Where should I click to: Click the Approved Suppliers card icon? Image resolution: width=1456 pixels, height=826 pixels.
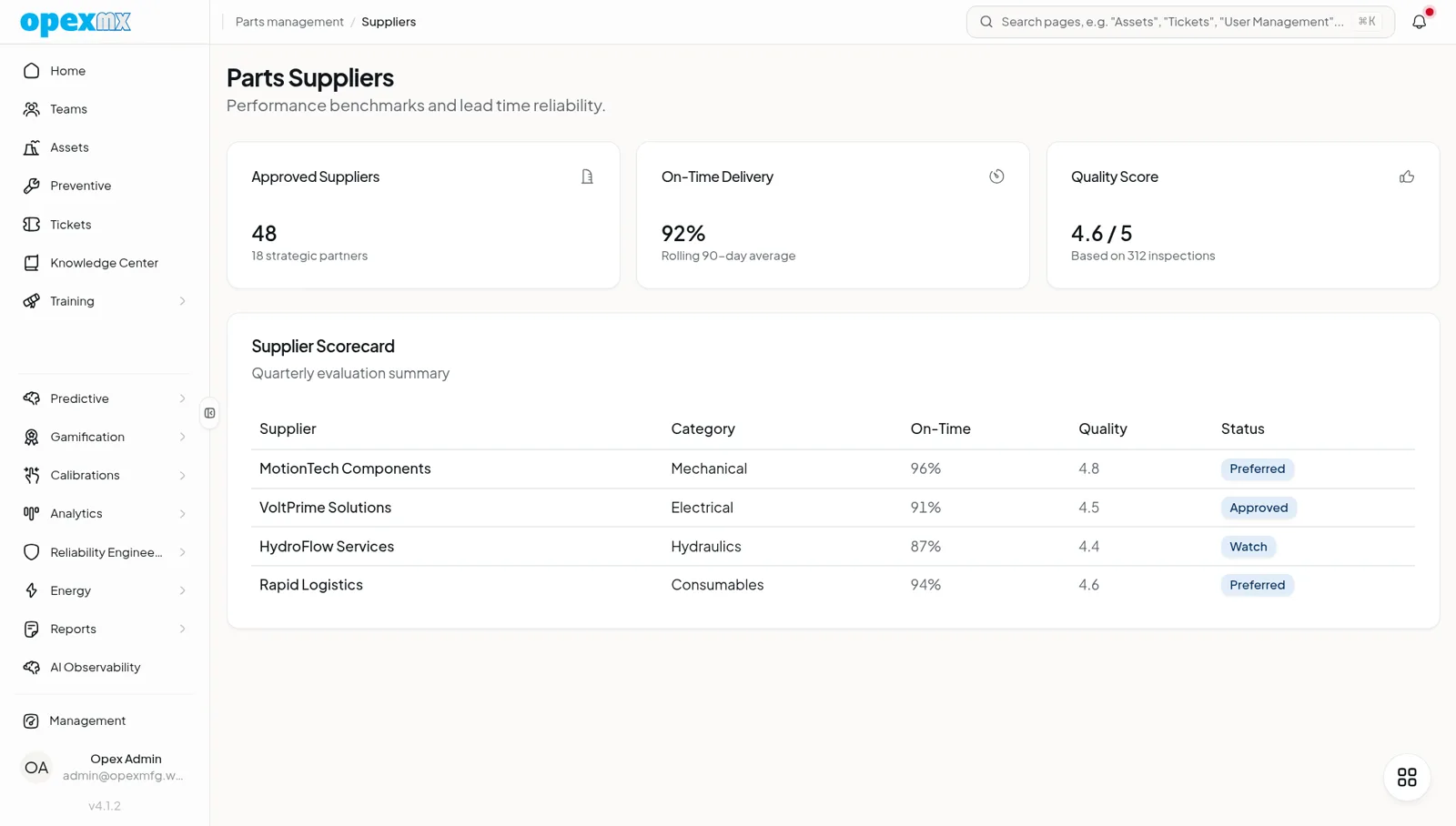click(x=587, y=176)
